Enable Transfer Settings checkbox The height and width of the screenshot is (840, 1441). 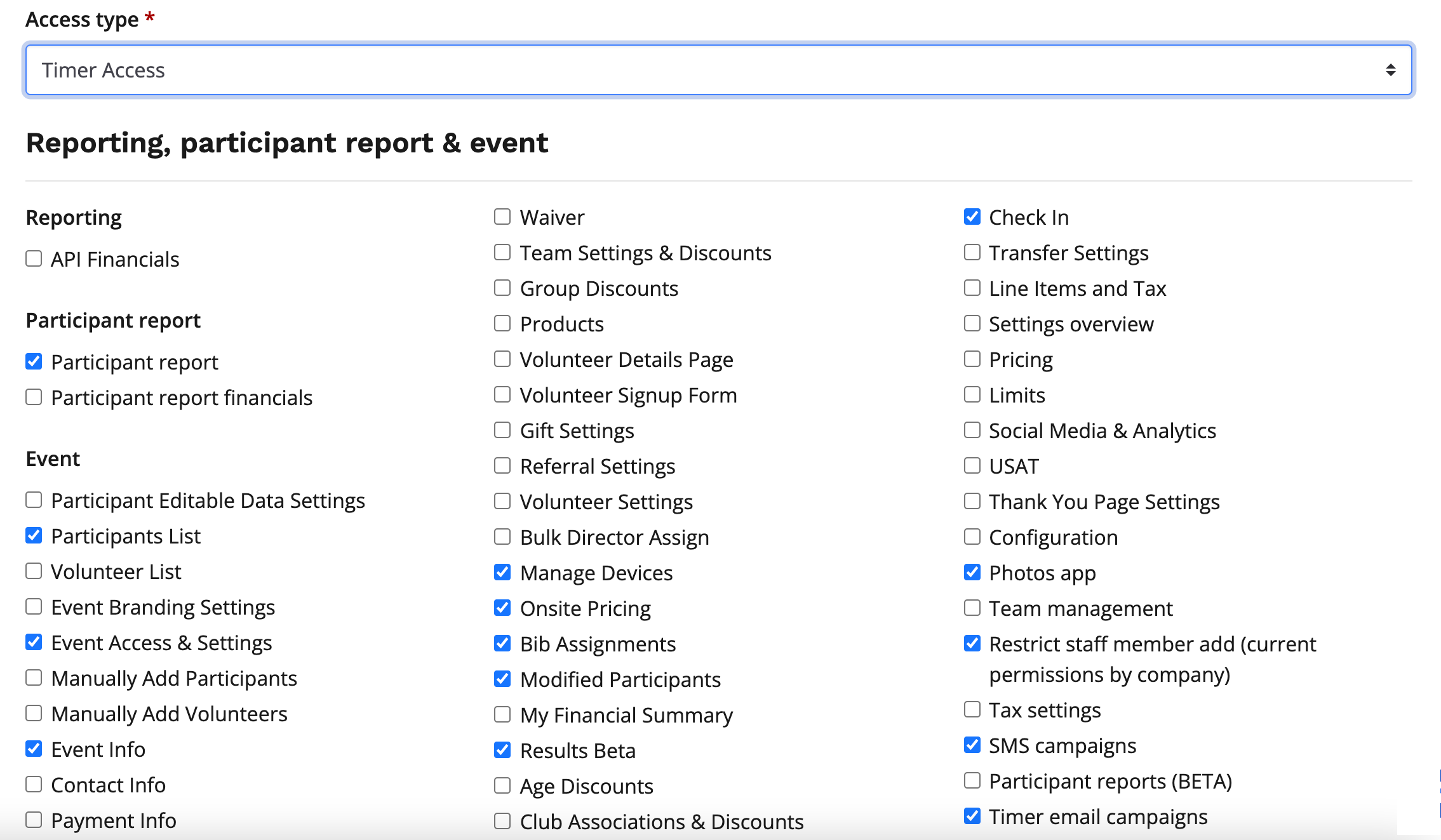(972, 253)
